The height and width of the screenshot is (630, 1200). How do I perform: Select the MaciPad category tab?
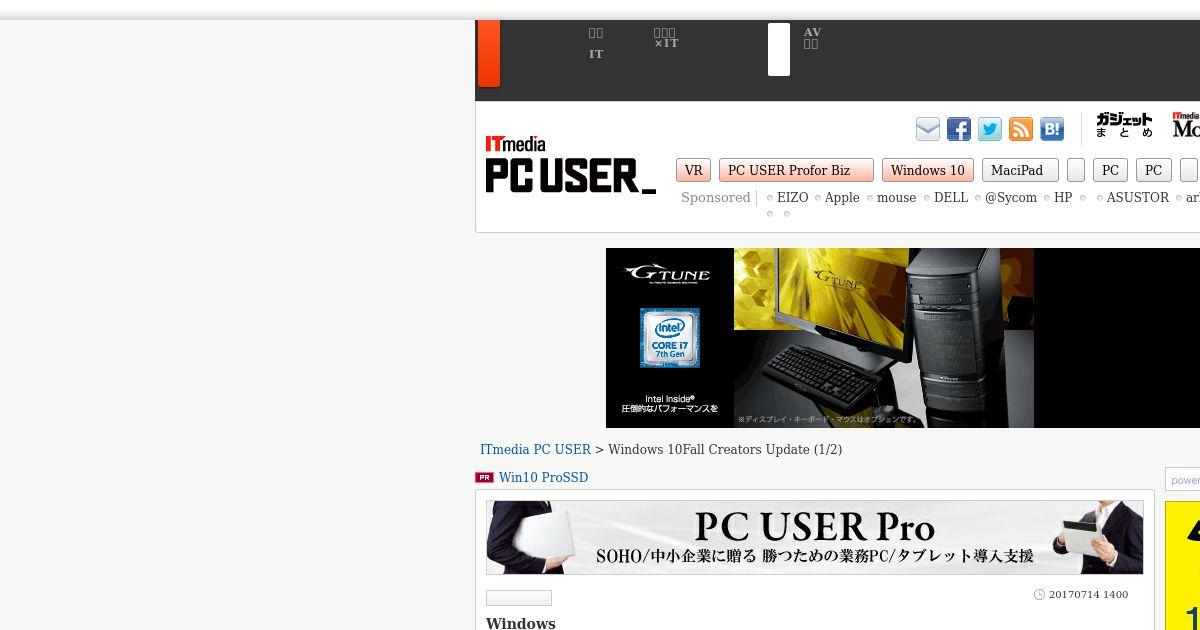1020,170
